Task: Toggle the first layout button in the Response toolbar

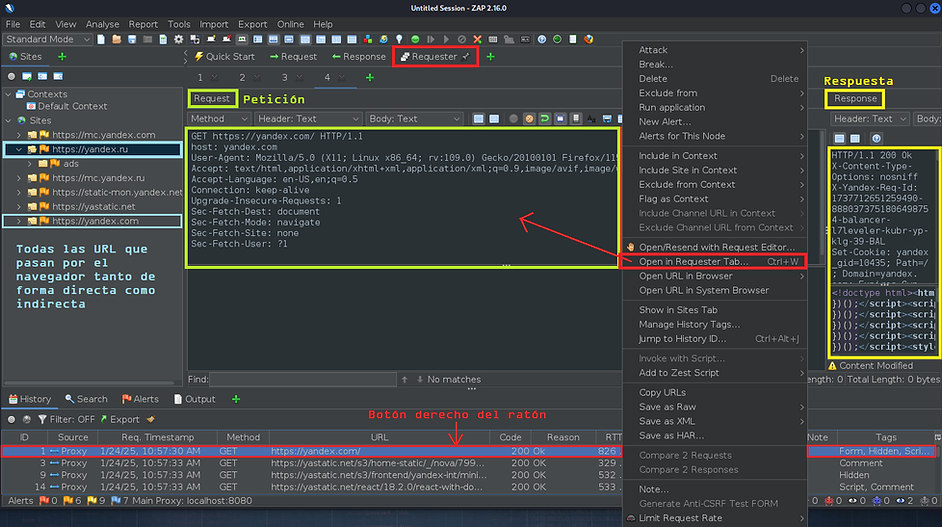Action: click(839, 139)
